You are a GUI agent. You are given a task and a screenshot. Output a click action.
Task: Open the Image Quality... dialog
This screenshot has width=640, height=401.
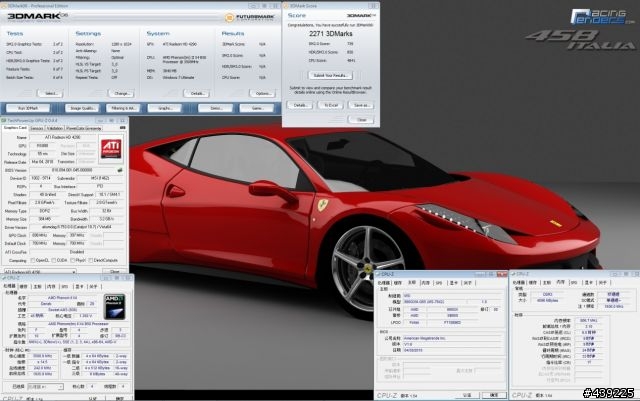[x=82, y=108]
